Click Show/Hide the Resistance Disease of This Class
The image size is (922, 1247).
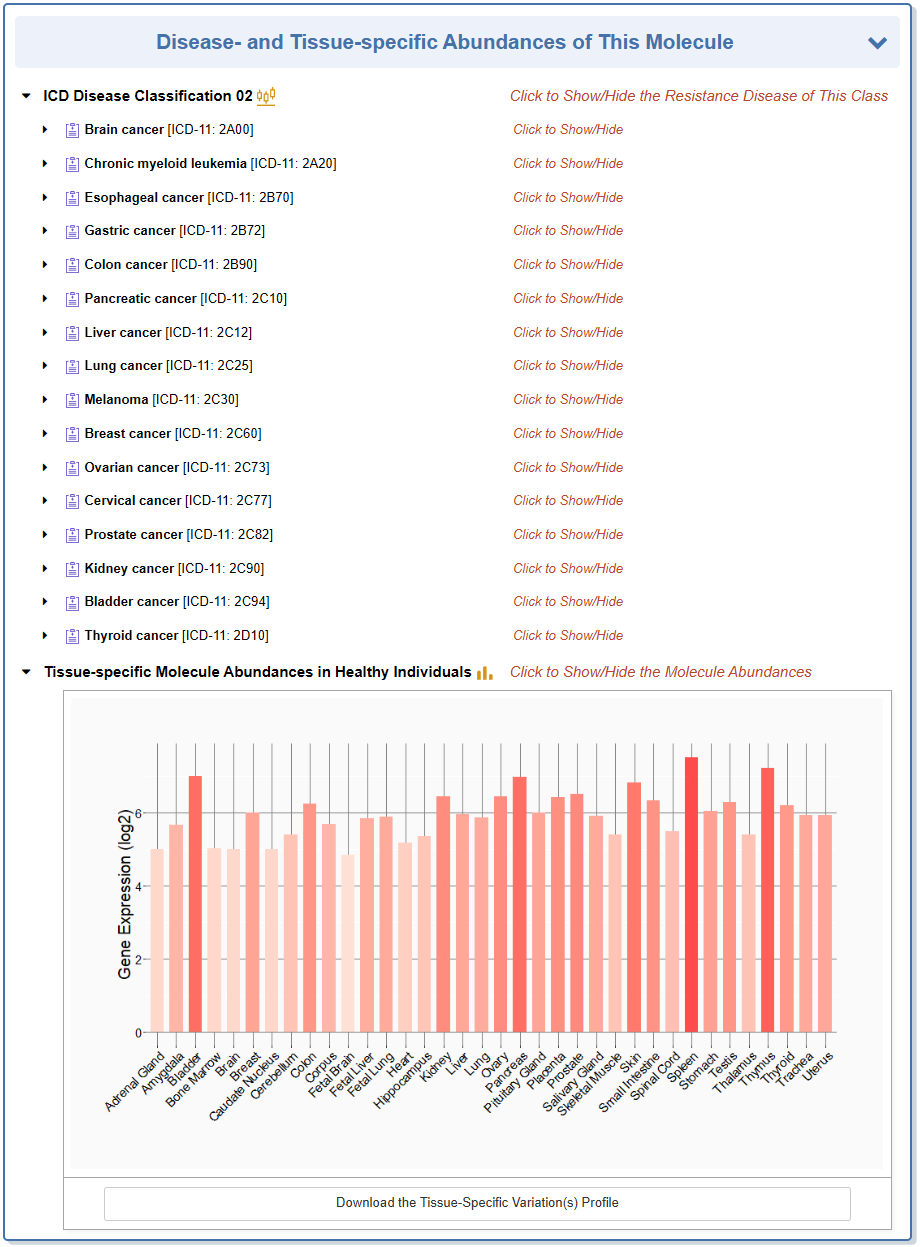pyautogui.click(x=698, y=96)
